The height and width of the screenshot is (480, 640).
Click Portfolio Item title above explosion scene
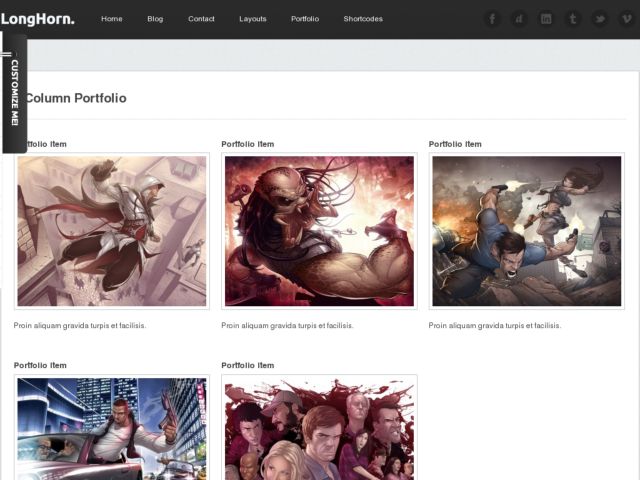pos(455,144)
